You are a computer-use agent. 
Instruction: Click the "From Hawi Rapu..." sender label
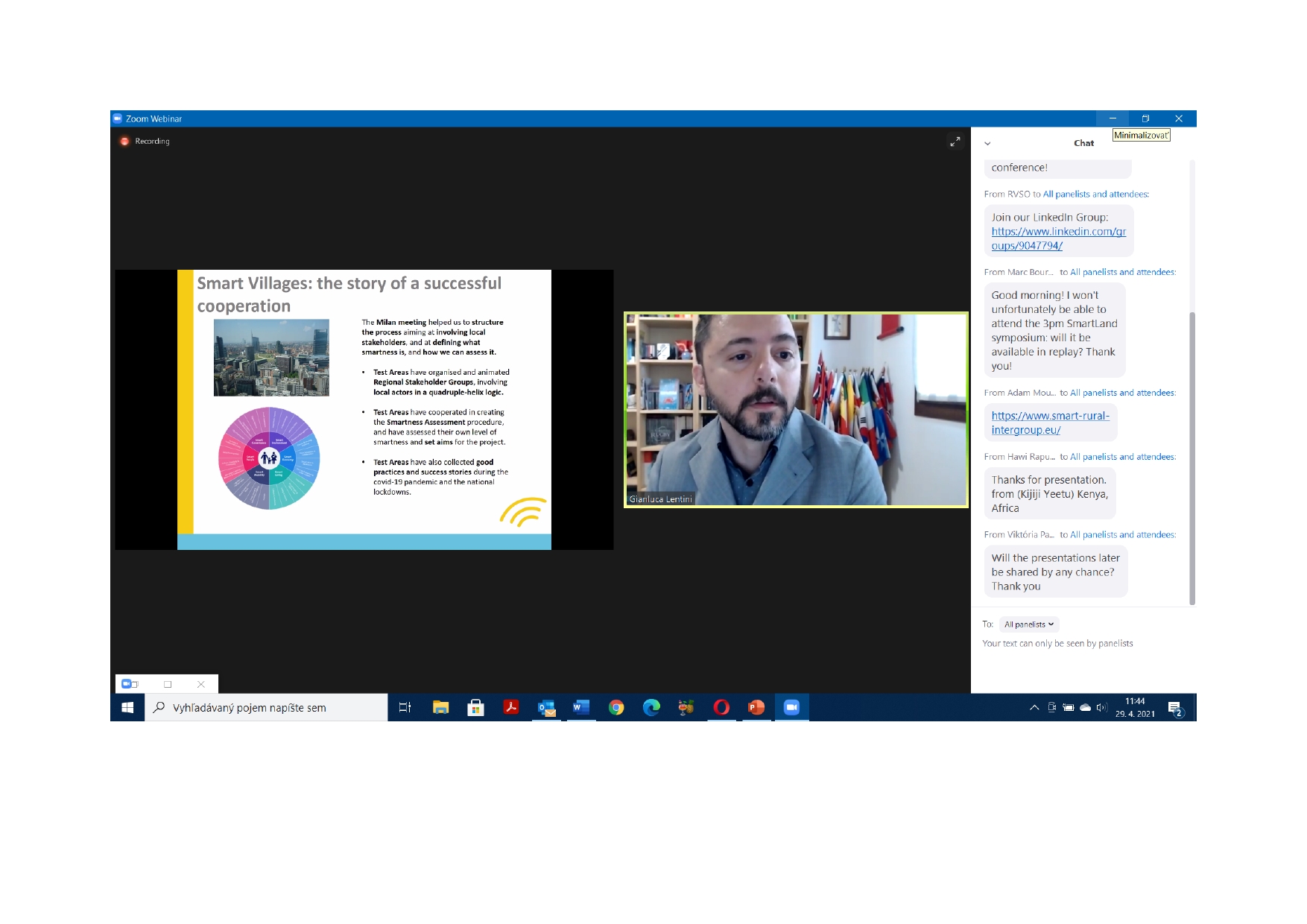tap(1019, 457)
